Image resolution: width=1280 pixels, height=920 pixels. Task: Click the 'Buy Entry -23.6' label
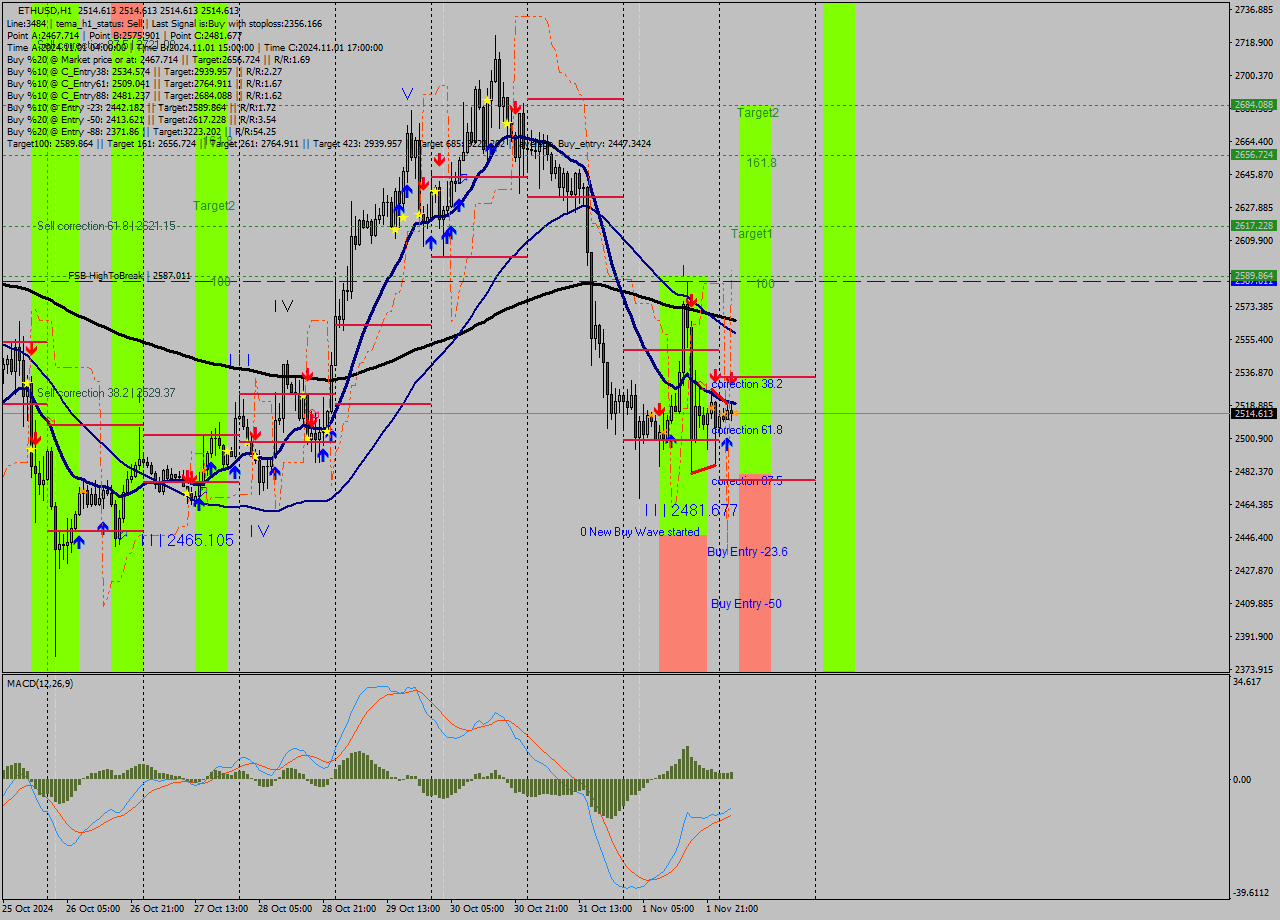747,552
